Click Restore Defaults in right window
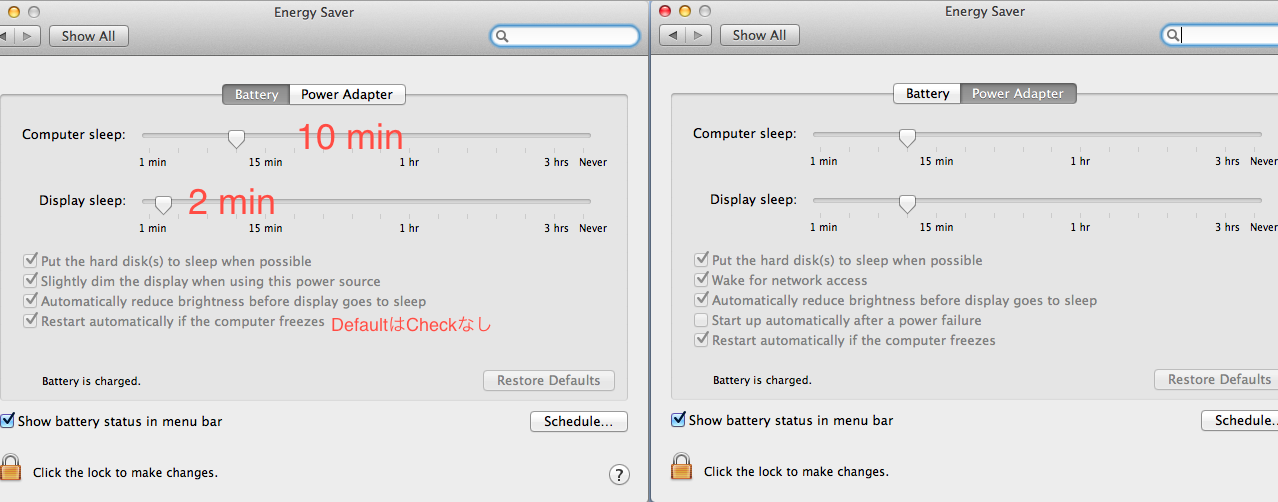Screen dimensions: 1278x502 coord(1218,379)
